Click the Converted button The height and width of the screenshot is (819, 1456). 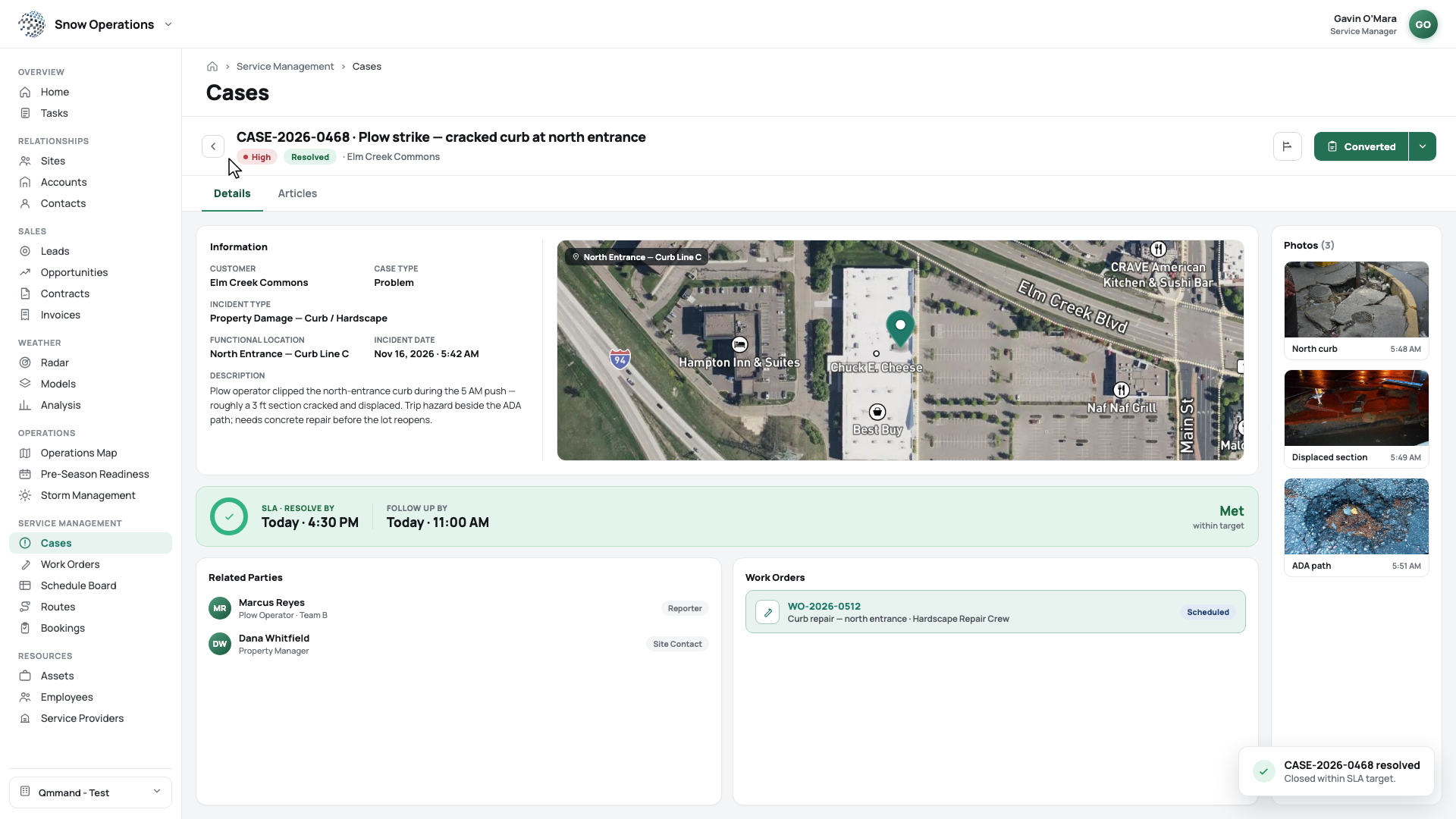1361,146
